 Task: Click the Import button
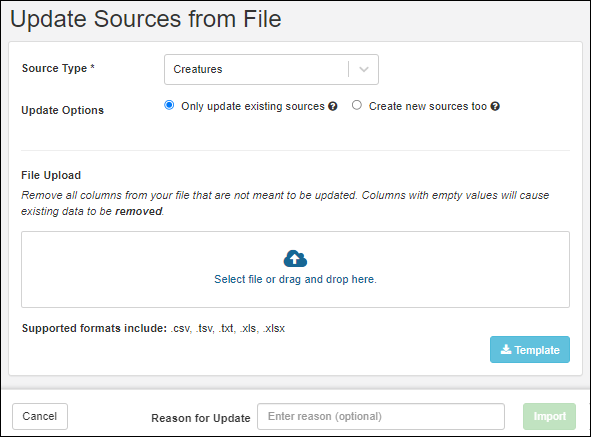549,416
